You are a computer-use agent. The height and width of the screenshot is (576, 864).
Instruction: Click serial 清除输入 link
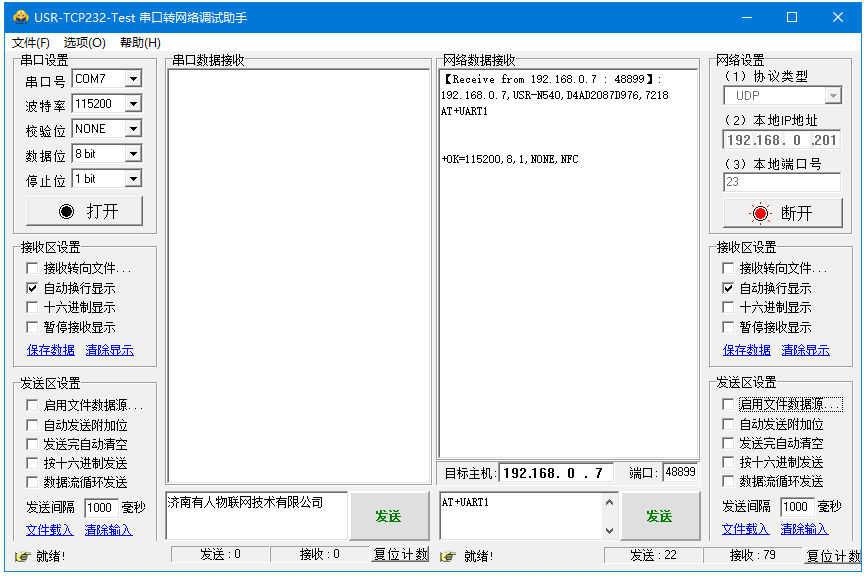pos(109,530)
